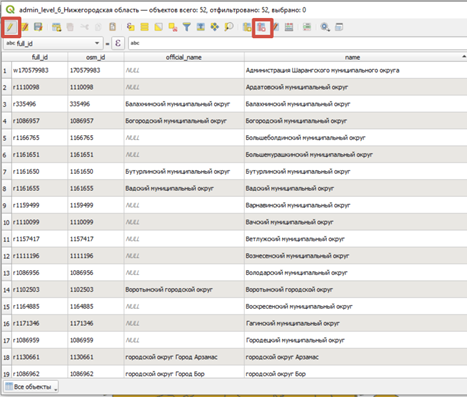Open the full_id field selection dropdown
This screenshot has height=397, width=467.
52,43
